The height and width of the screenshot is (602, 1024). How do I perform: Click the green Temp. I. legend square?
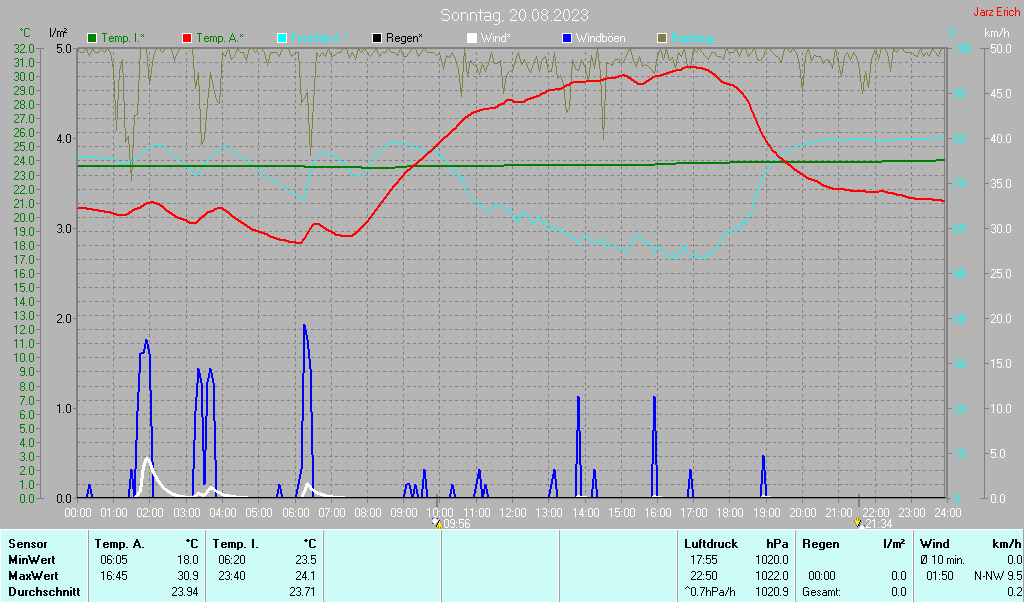click(92, 39)
